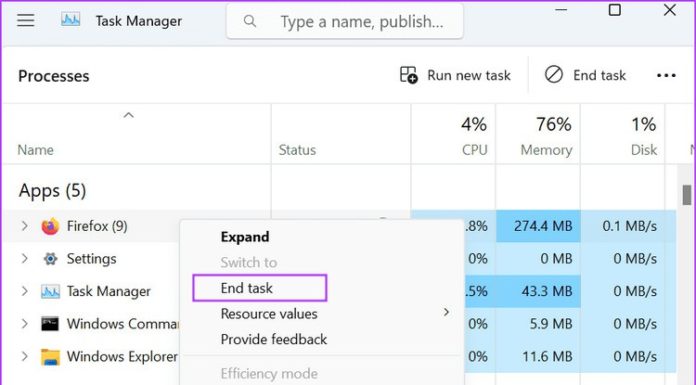Expand the Task Manager process row
This screenshot has height=385, width=696.
pyautogui.click(x=25, y=291)
